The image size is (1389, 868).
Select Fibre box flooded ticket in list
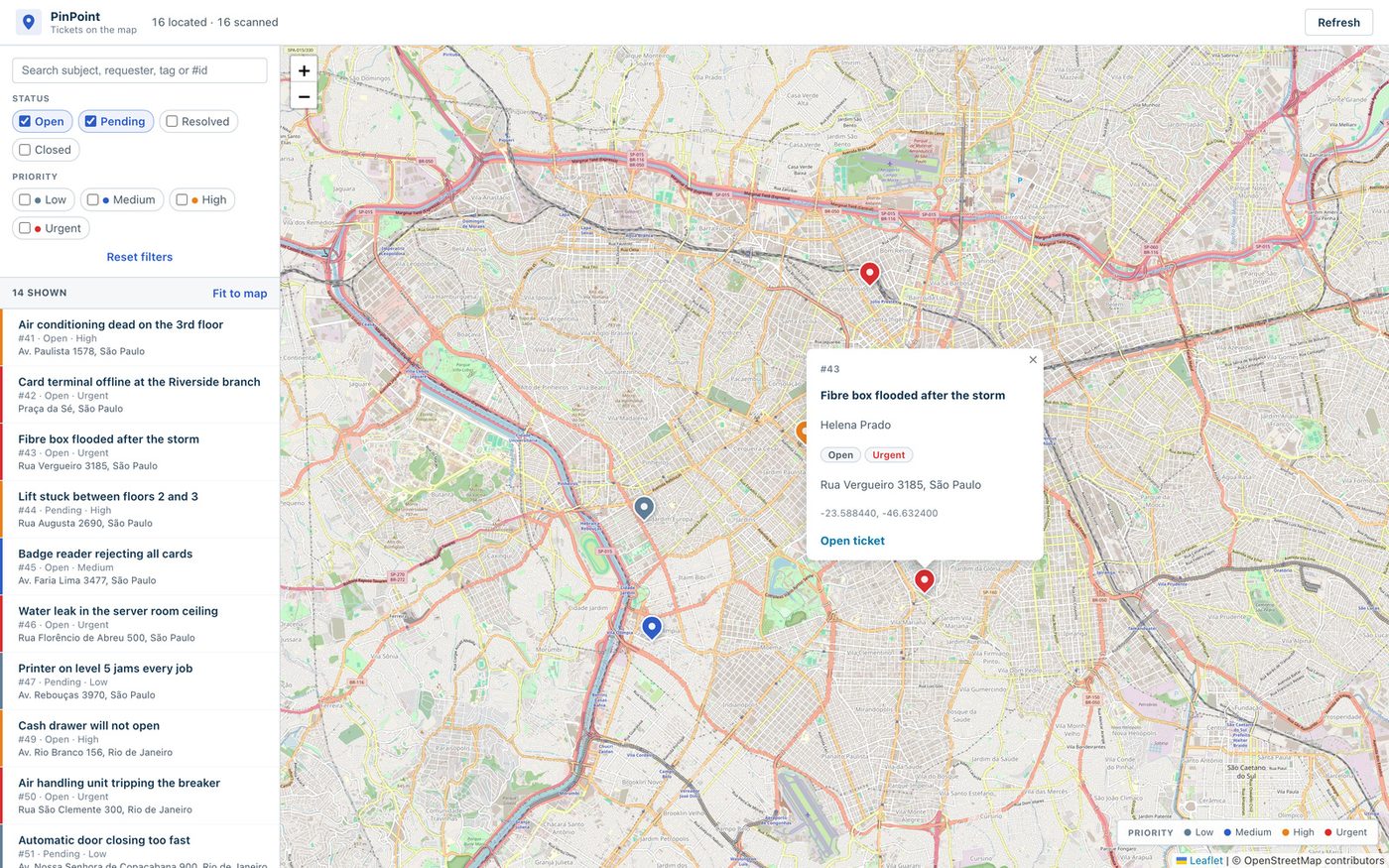click(x=140, y=452)
